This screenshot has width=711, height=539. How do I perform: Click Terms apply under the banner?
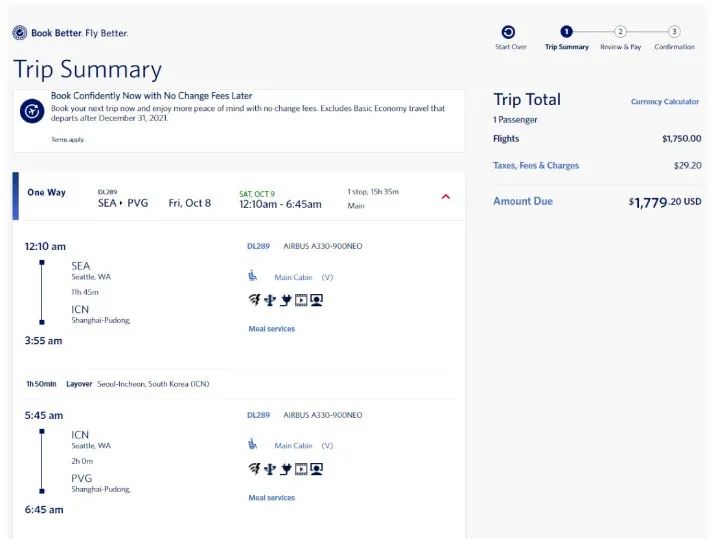[x=68, y=140]
